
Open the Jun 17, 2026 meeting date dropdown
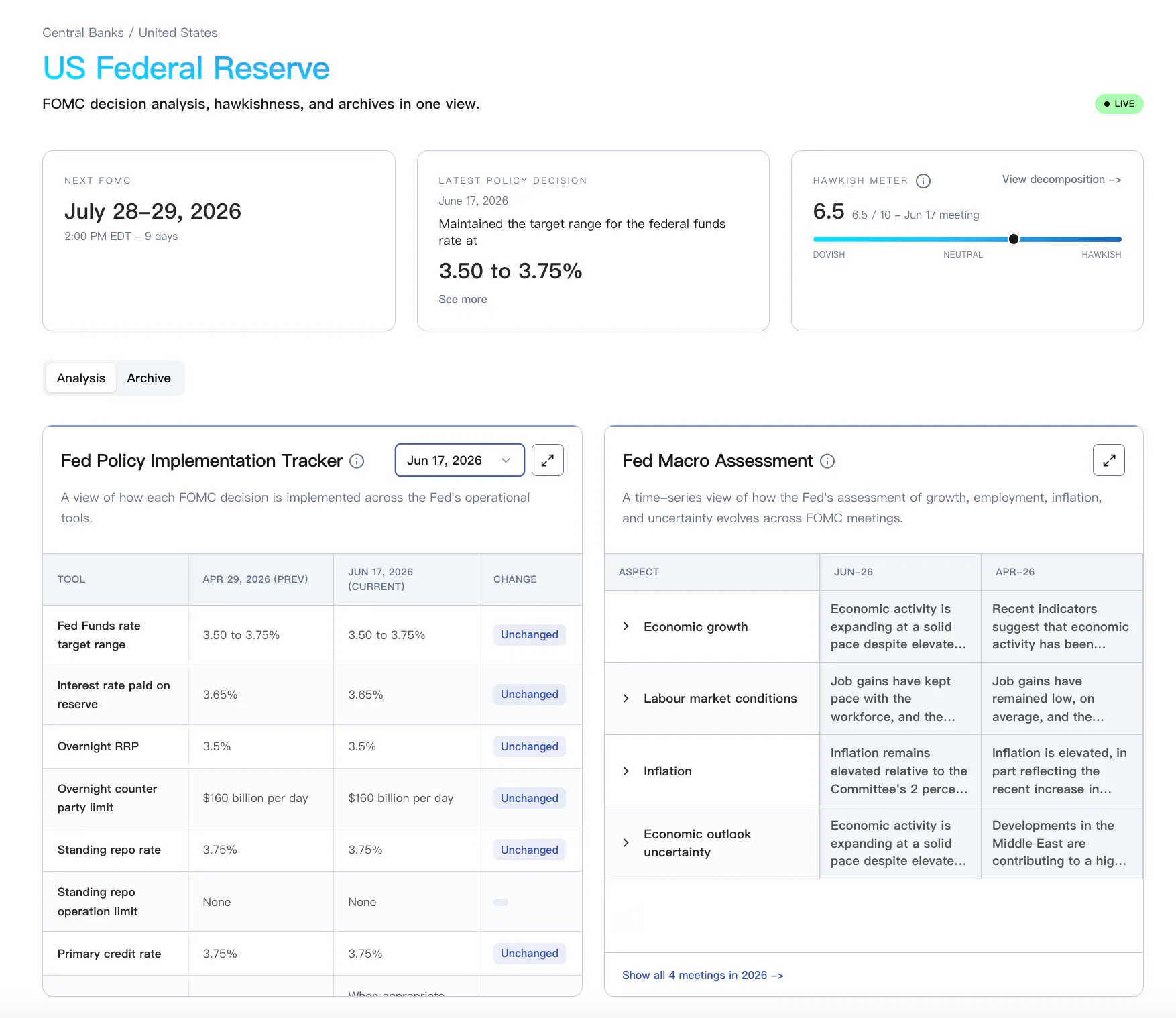(460, 460)
